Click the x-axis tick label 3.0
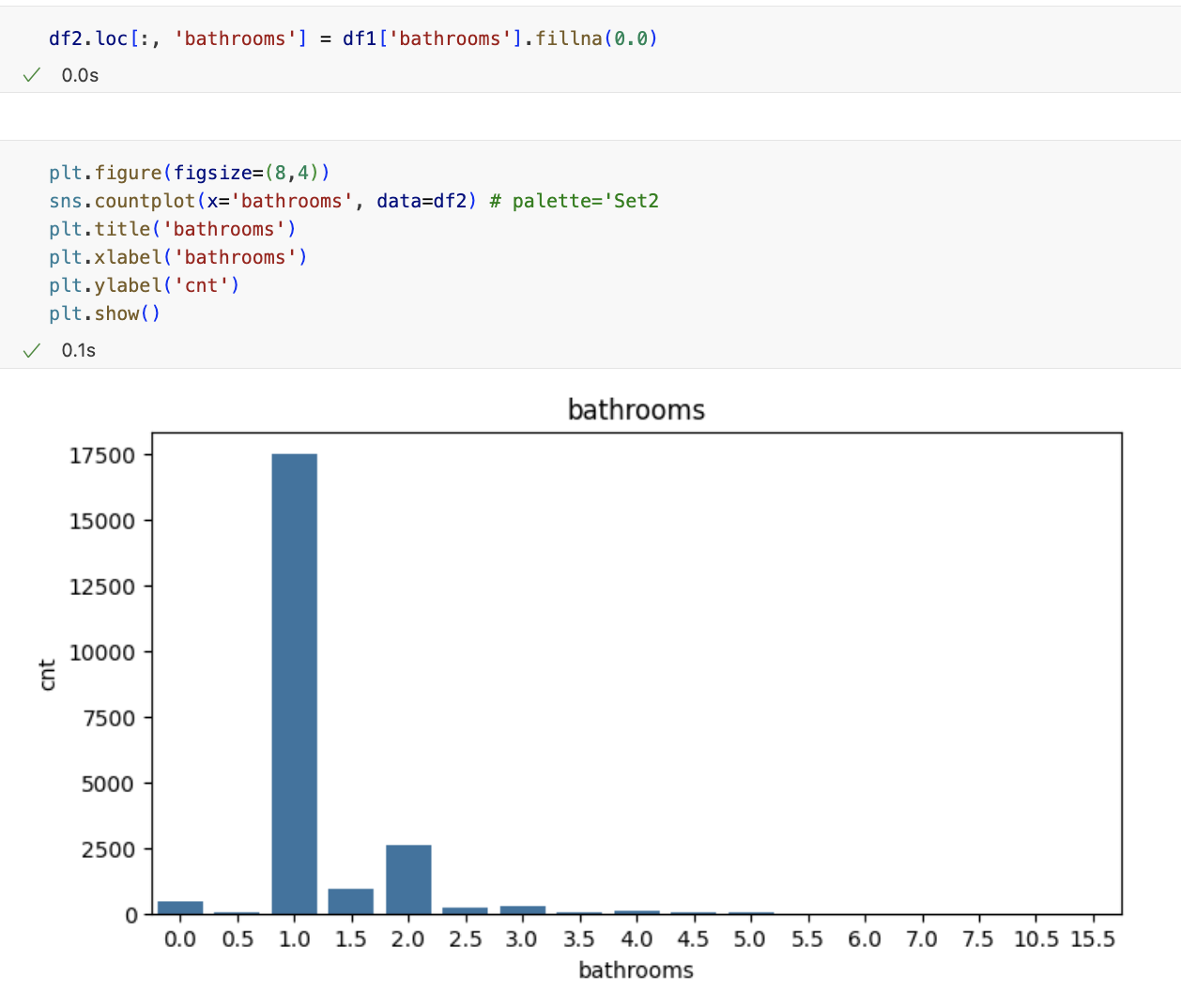The width and height of the screenshot is (1181, 1008). click(522, 939)
